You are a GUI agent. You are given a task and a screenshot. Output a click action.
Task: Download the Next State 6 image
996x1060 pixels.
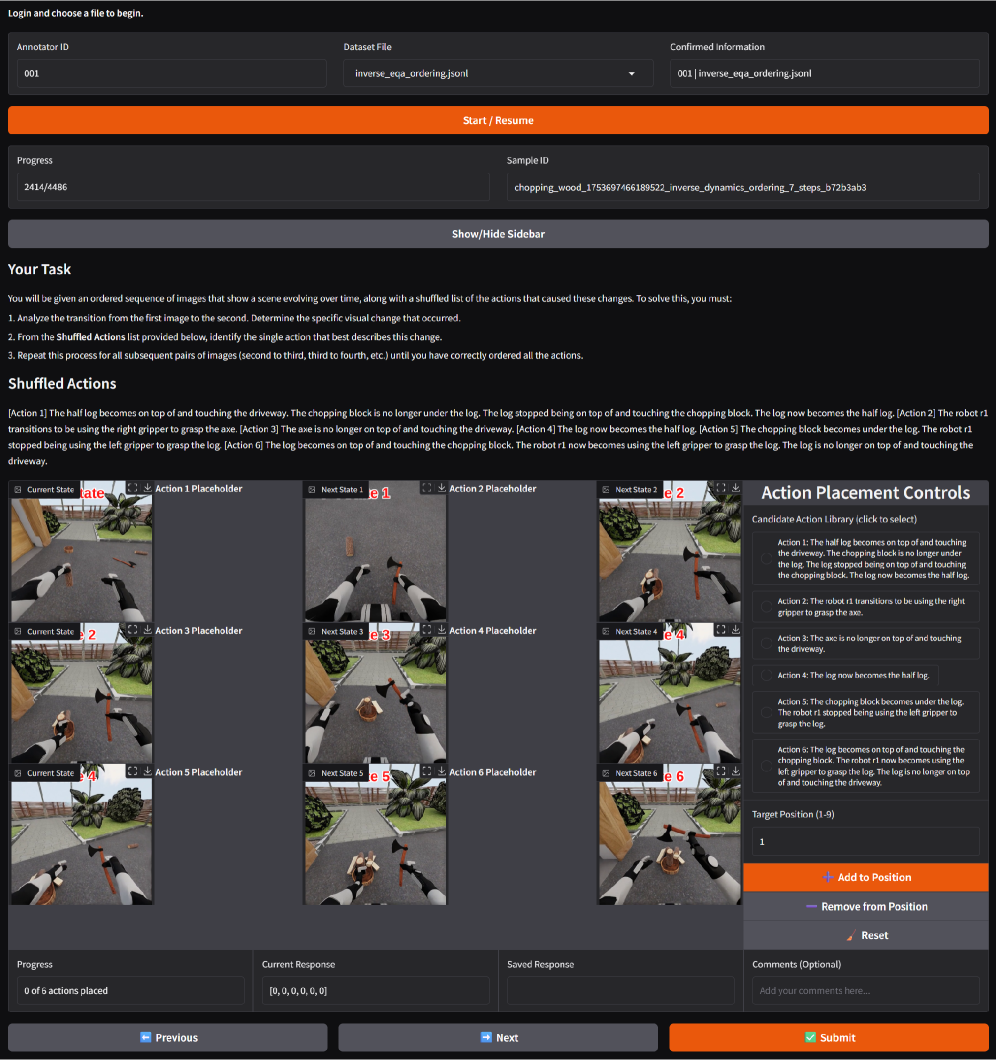tap(735, 772)
